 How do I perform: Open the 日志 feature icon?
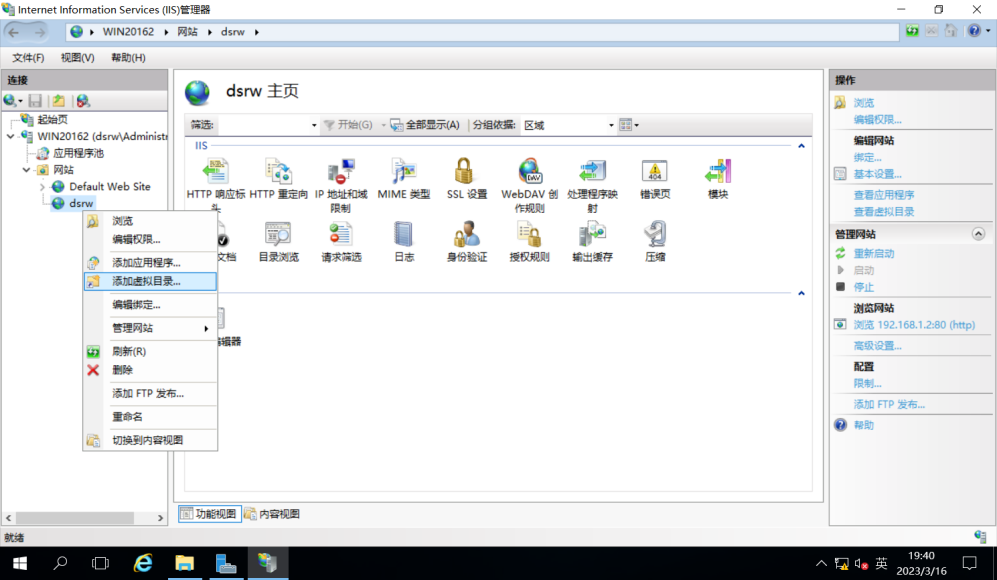tap(404, 234)
